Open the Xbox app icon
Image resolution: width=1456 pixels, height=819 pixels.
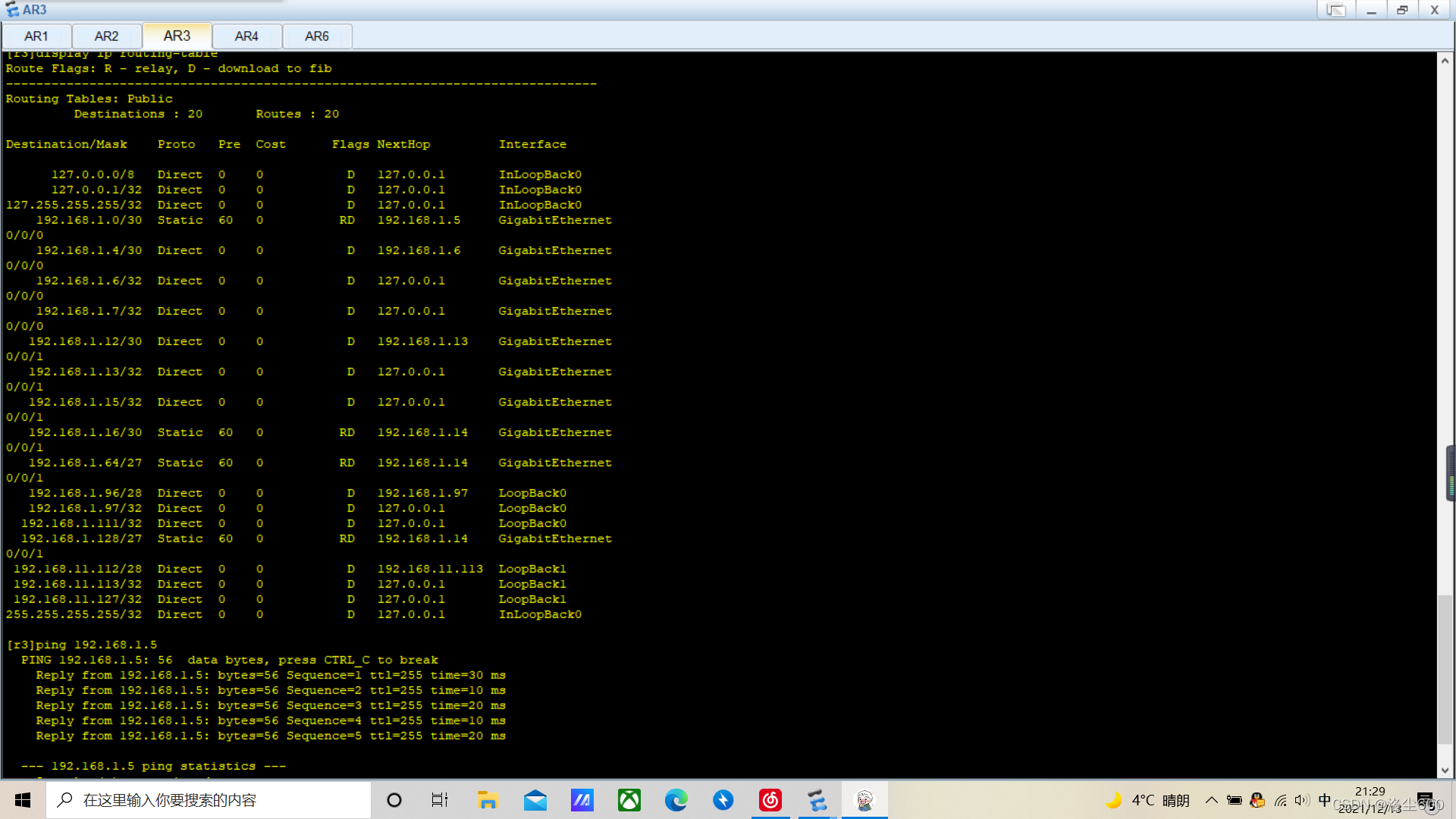tap(629, 800)
